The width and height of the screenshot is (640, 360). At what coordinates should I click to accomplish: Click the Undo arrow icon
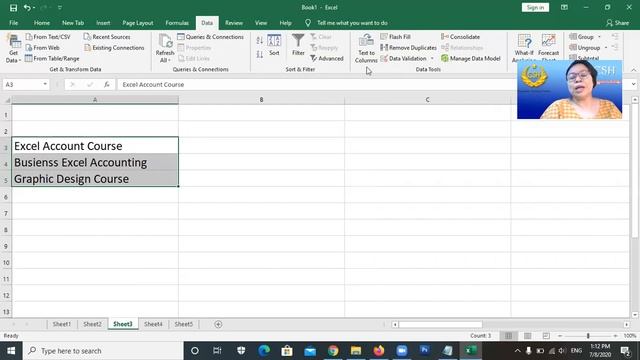(x=27, y=8)
